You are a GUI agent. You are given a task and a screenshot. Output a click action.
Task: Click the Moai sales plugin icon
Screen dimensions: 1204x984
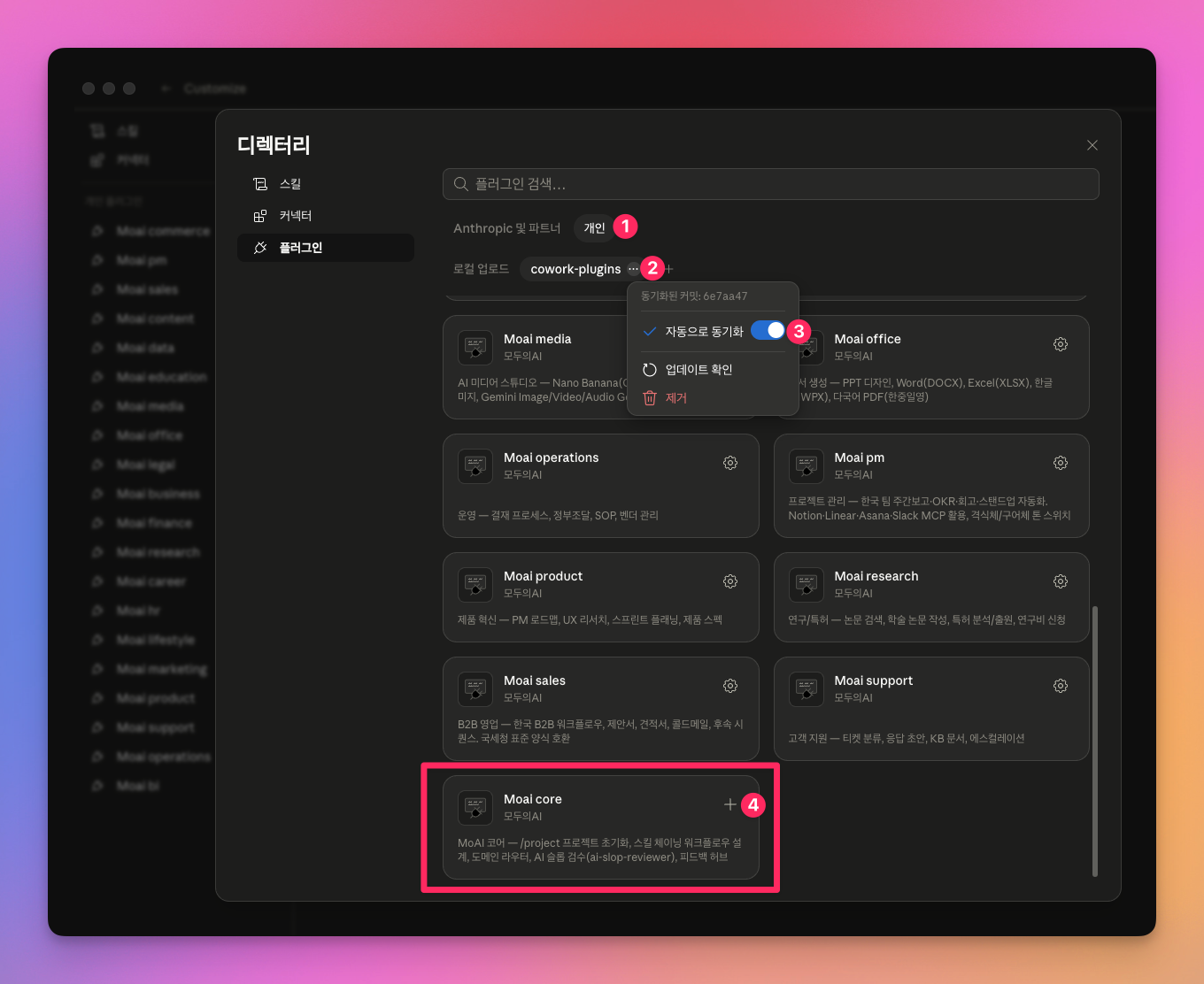(475, 689)
